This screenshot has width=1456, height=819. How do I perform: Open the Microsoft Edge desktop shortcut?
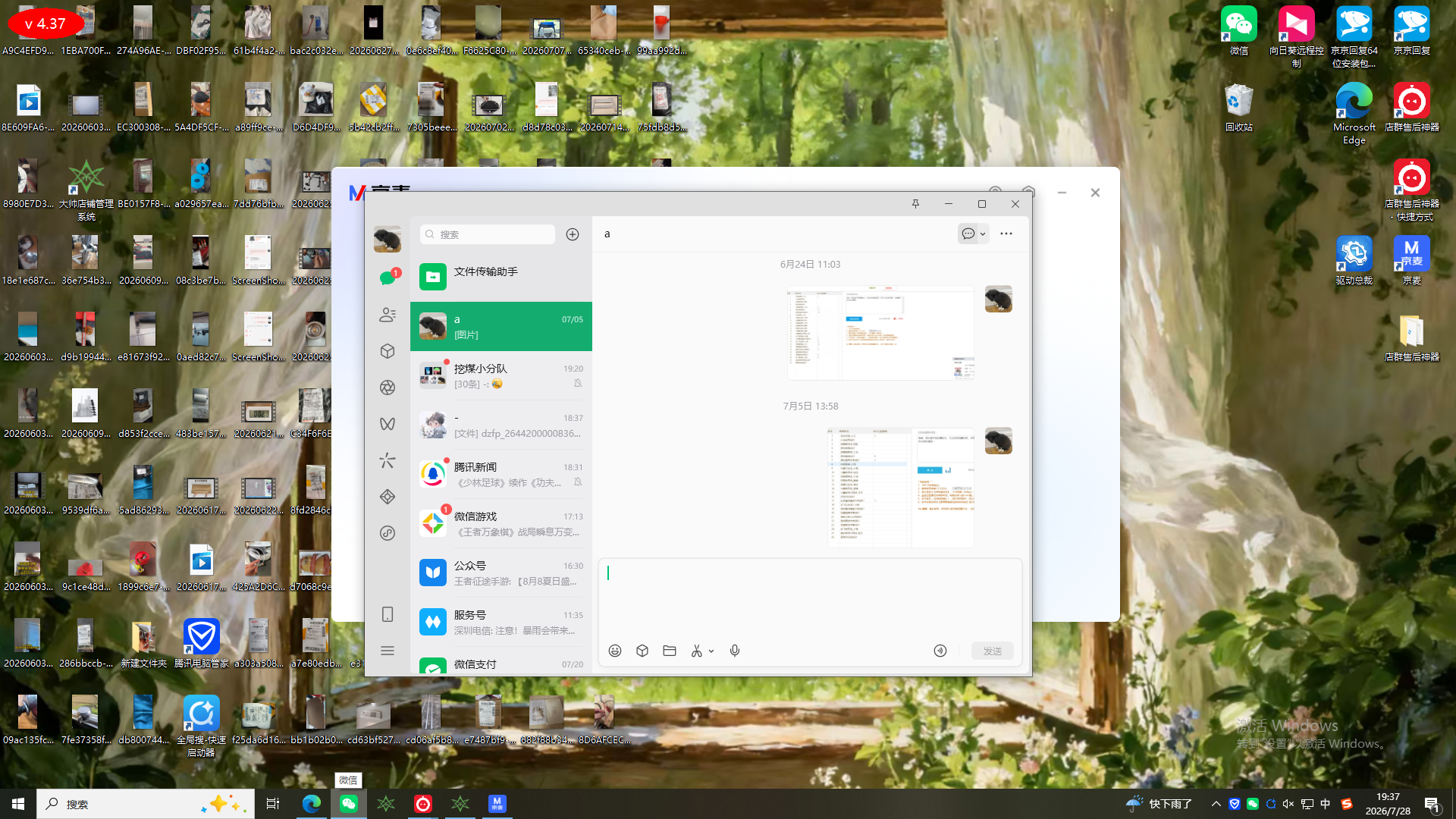point(1354,114)
